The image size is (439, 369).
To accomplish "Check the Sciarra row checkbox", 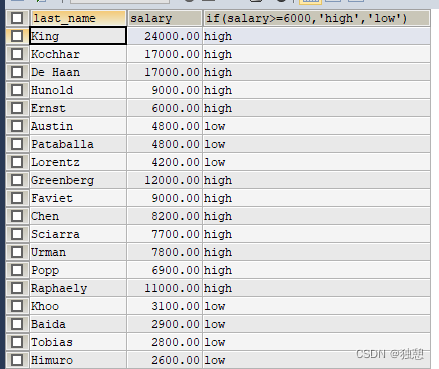I will tap(17, 234).
